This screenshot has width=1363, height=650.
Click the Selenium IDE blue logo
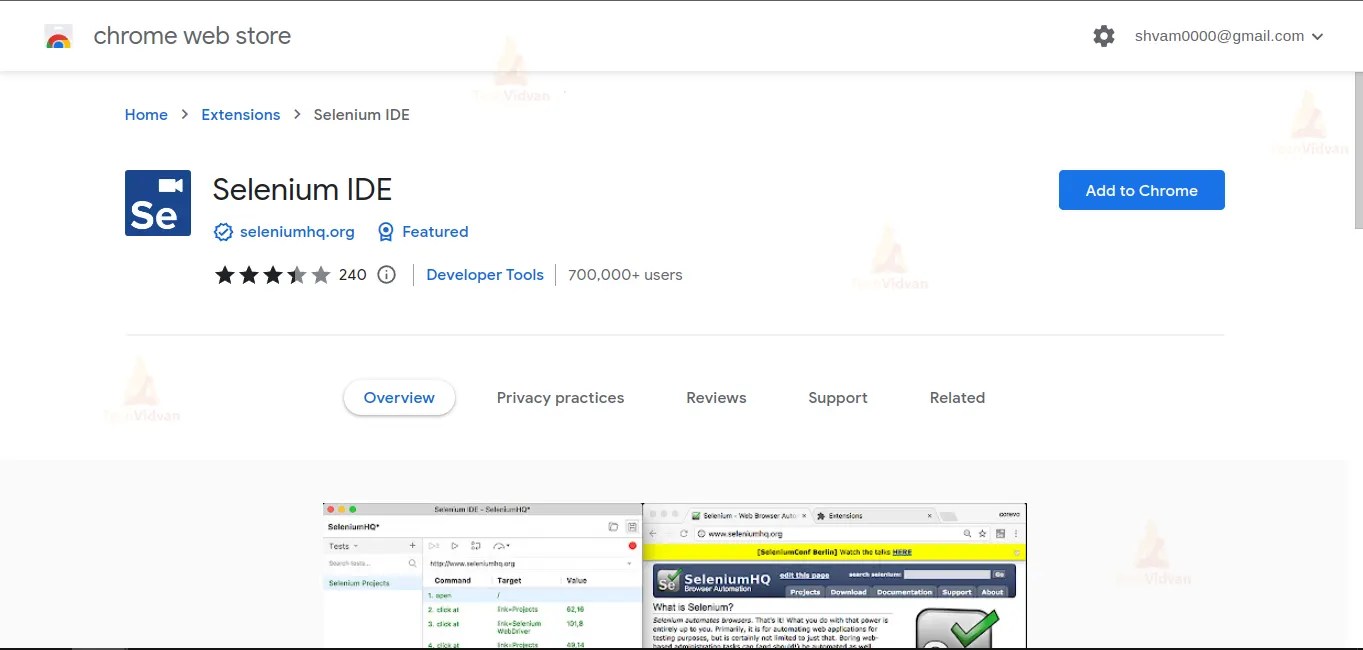[x=158, y=203]
